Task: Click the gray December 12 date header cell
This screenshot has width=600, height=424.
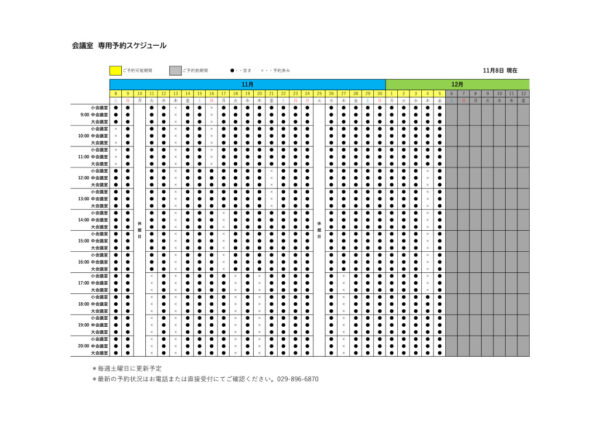Action: click(523, 93)
